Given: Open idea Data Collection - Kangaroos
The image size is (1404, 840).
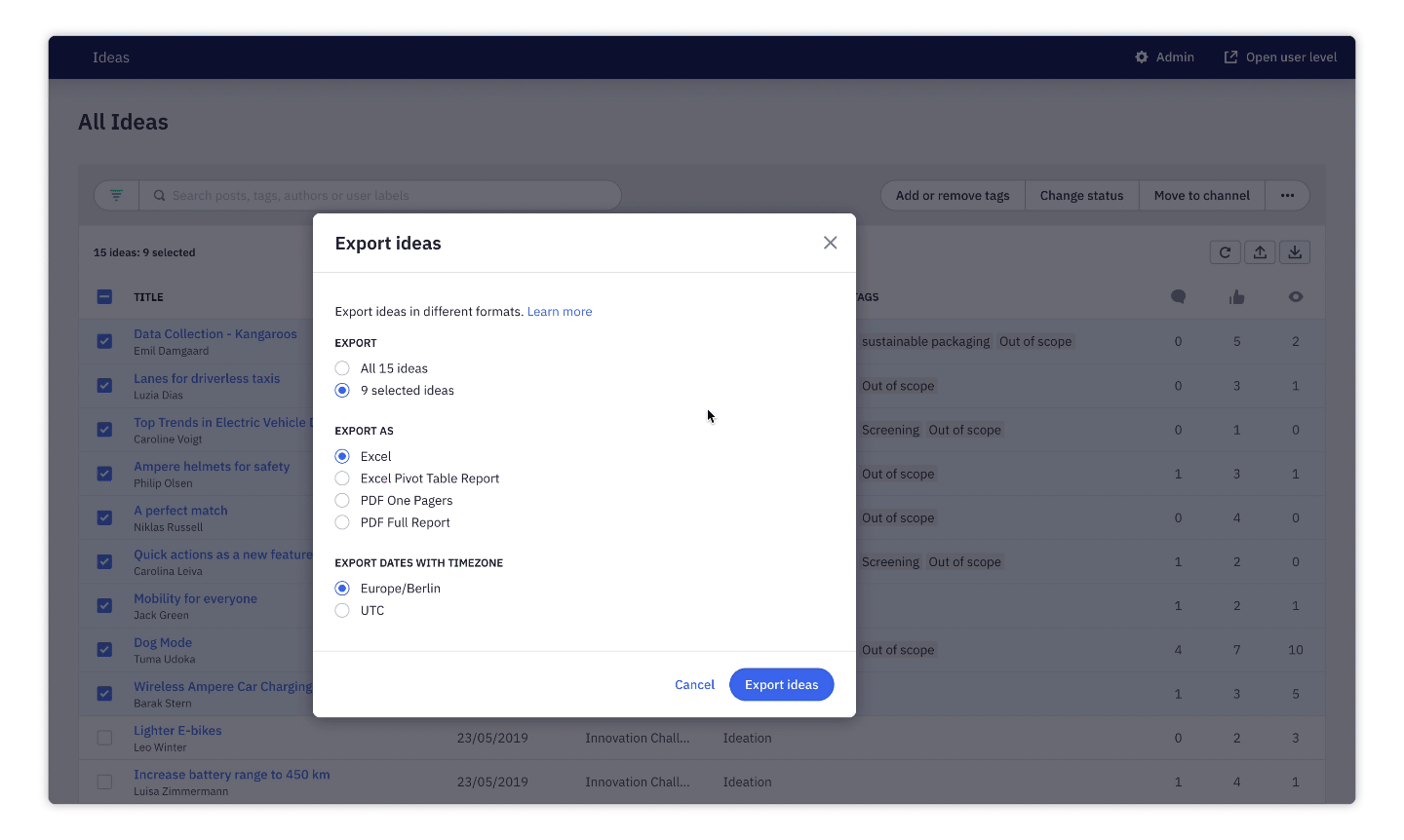Looking at the screenshot, I should click(x=215, y=334).
